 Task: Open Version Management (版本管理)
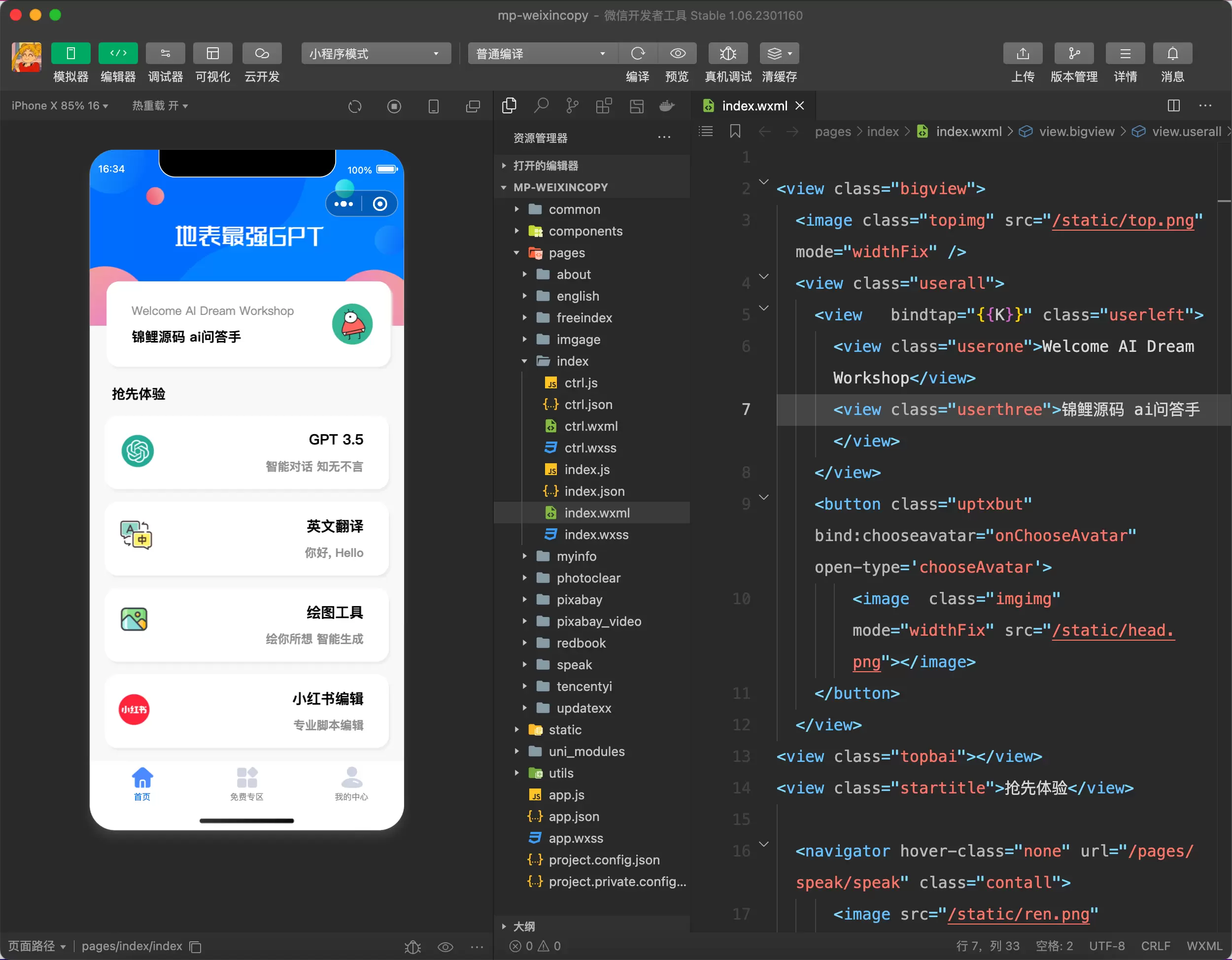coord(1074,54)
